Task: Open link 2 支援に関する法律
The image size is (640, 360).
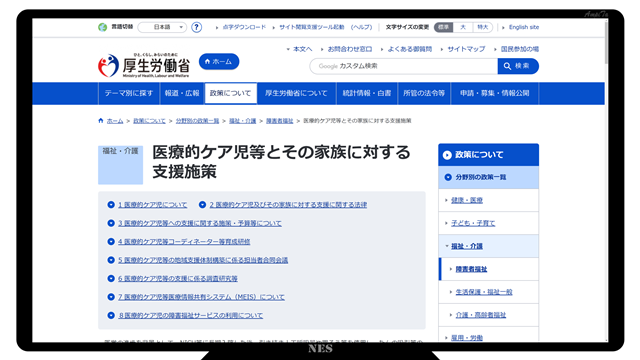Action: [x=288, y=204]
